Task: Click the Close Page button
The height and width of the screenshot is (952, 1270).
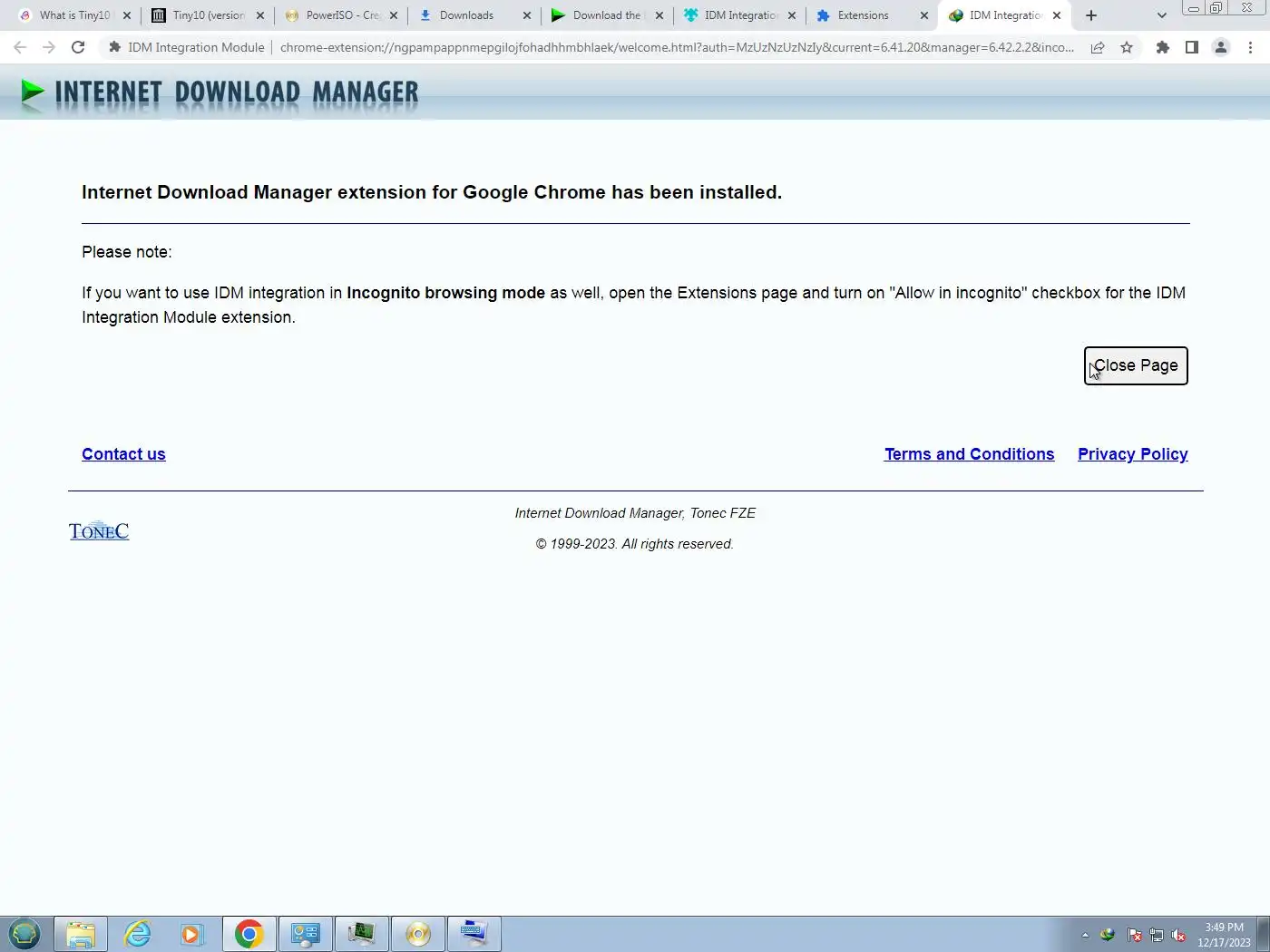Action: tap(1136, 365)
